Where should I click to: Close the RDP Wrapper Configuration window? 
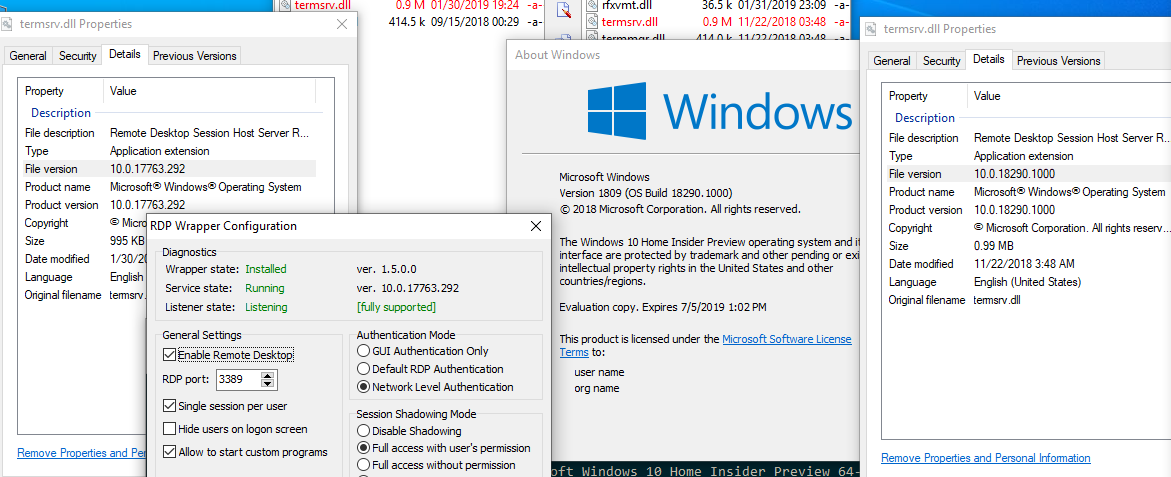click(535, 225)
